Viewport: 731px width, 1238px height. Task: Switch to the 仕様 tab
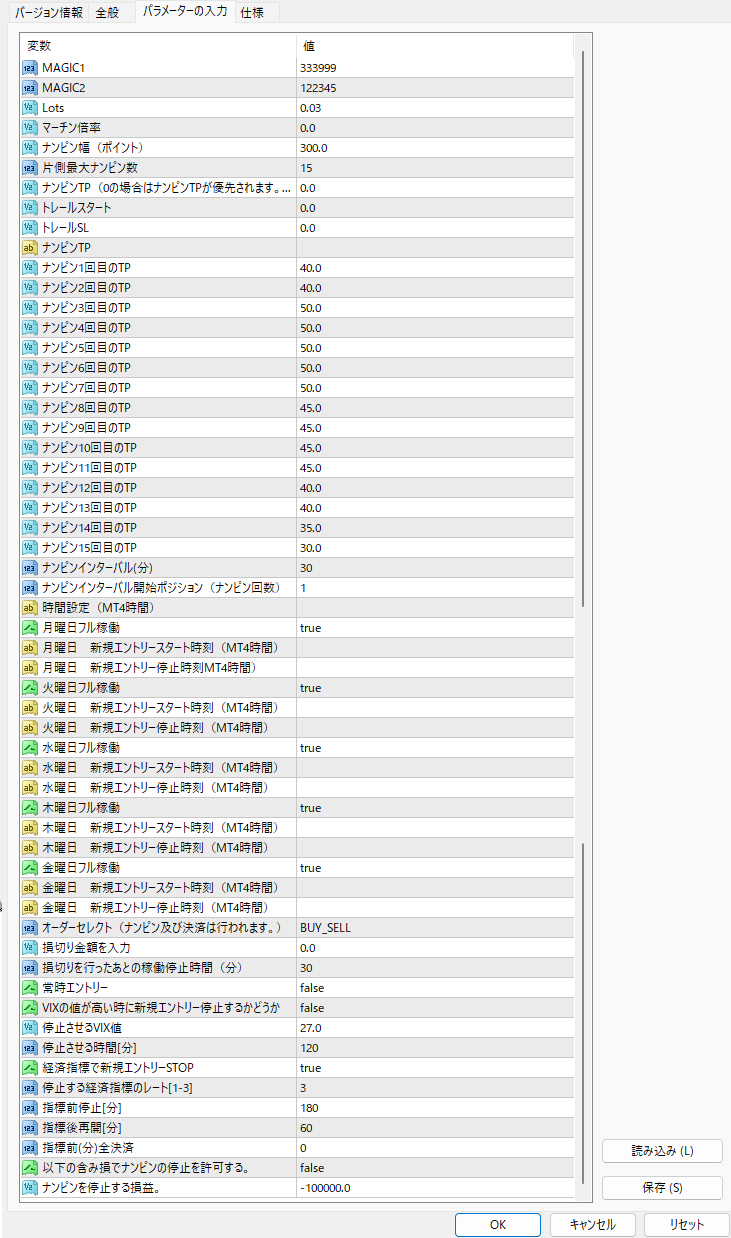(252, 13)
